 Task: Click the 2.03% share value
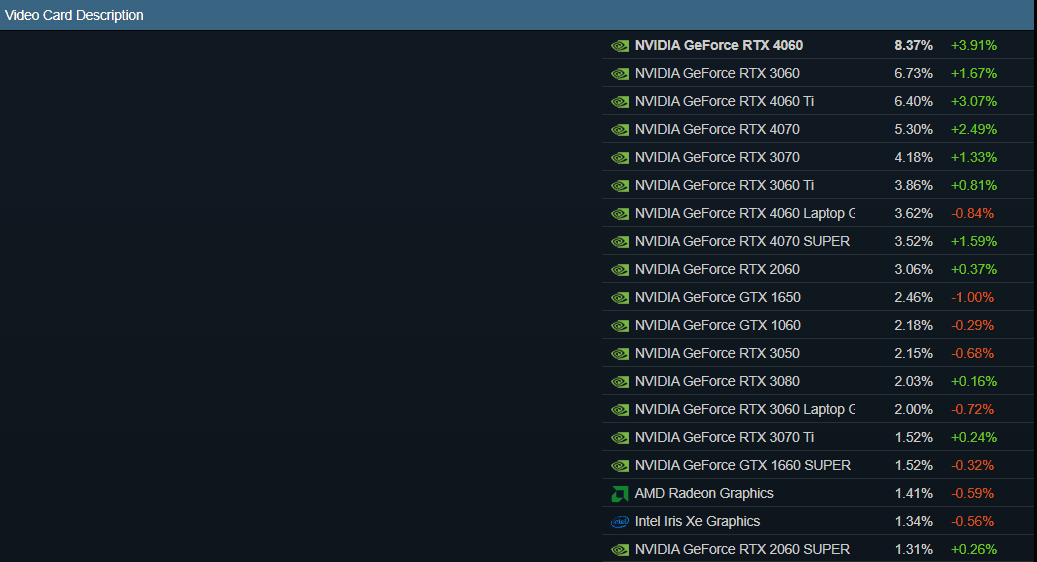[x=913, y=381]
